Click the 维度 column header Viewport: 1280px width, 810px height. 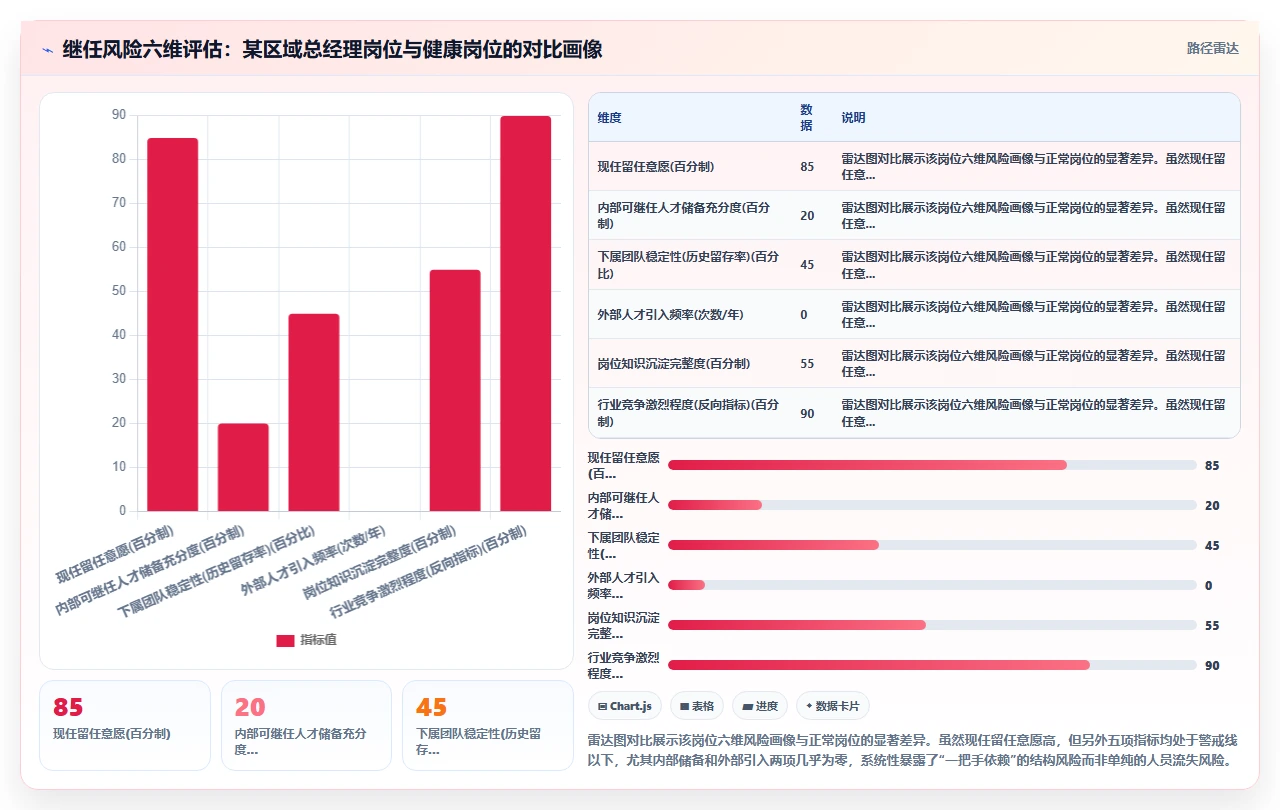pyautogui.click(x=610, y=118)
